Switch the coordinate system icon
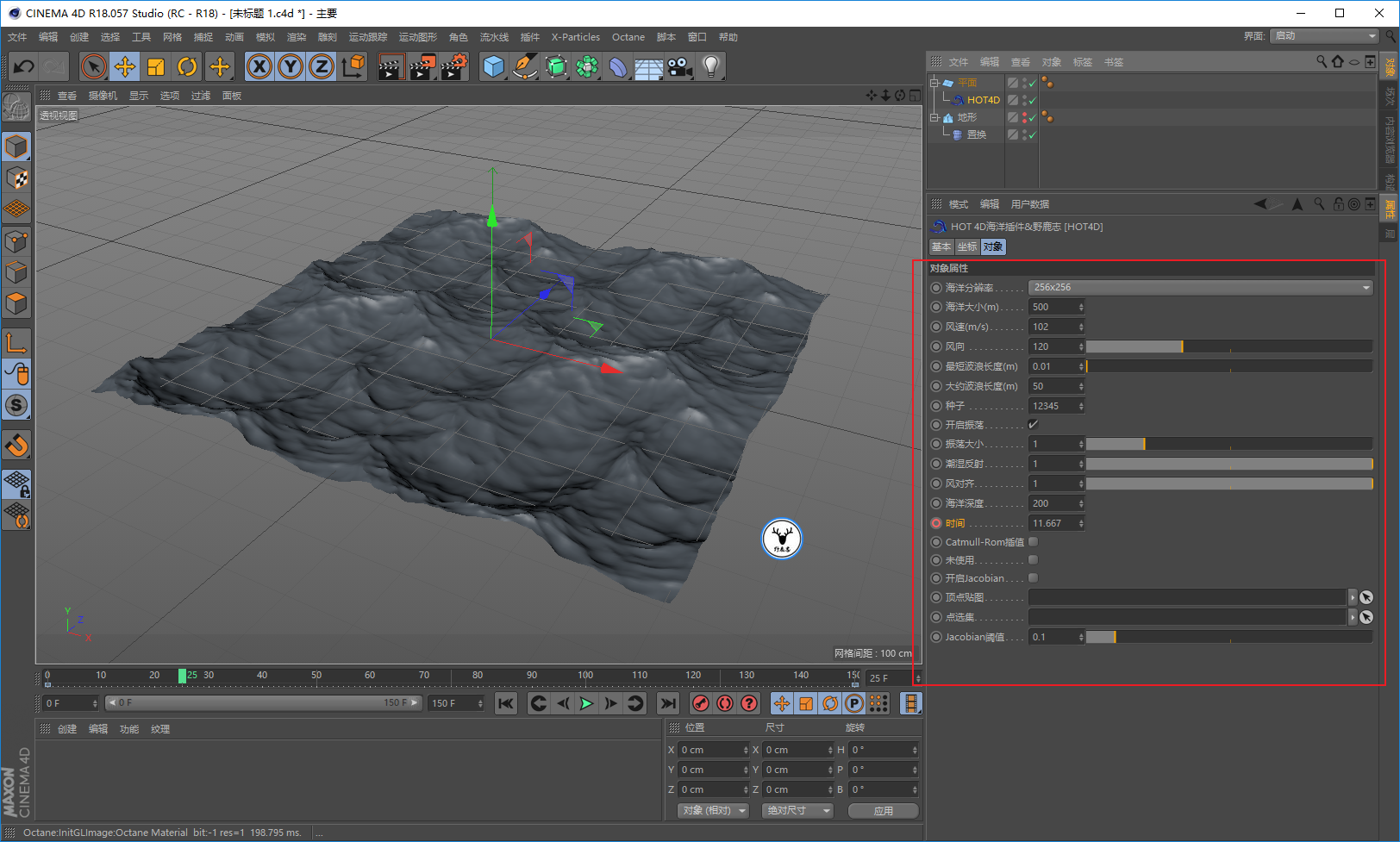Viewport: 1400px width, 842px height. (x=353, y=66)
